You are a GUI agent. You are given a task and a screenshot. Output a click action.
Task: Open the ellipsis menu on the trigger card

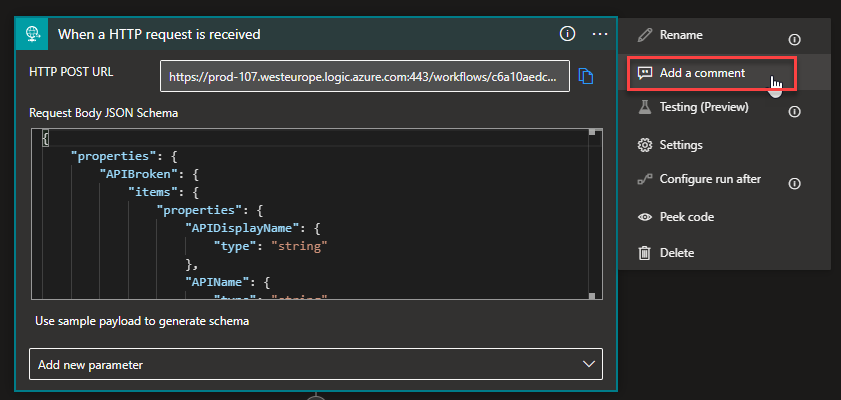(600, 34)
